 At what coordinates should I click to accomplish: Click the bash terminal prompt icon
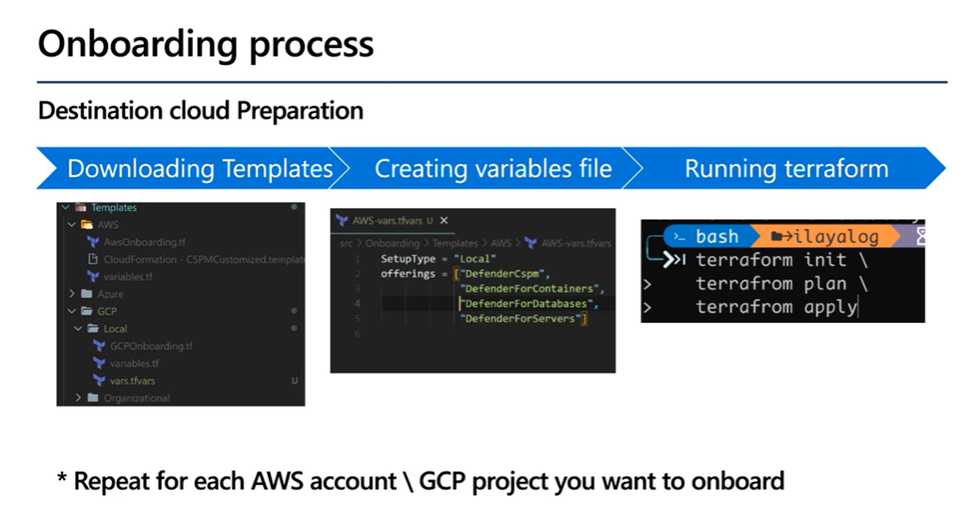[x=679, y=237]
